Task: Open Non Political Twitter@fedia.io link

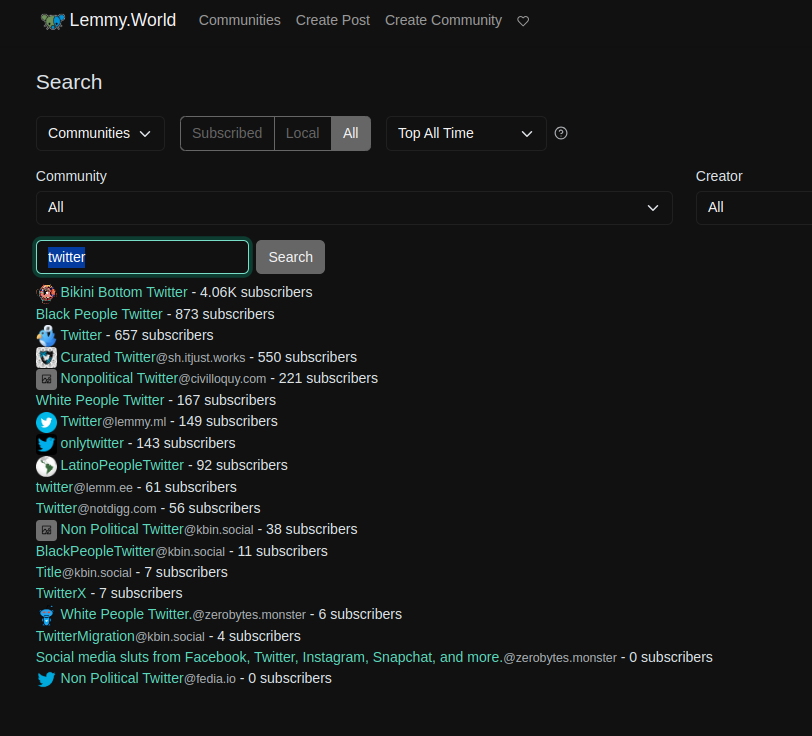Action: 148,678
